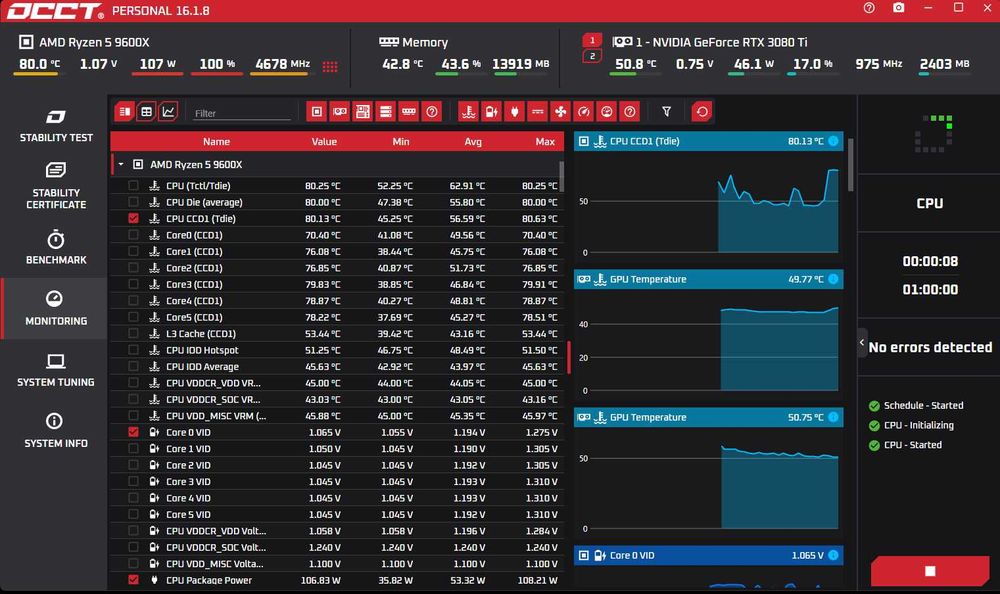The width and height of the screenshot is (1000, 594).
Task: Select the Core 0 VID graph header
Action: [708, 555]
